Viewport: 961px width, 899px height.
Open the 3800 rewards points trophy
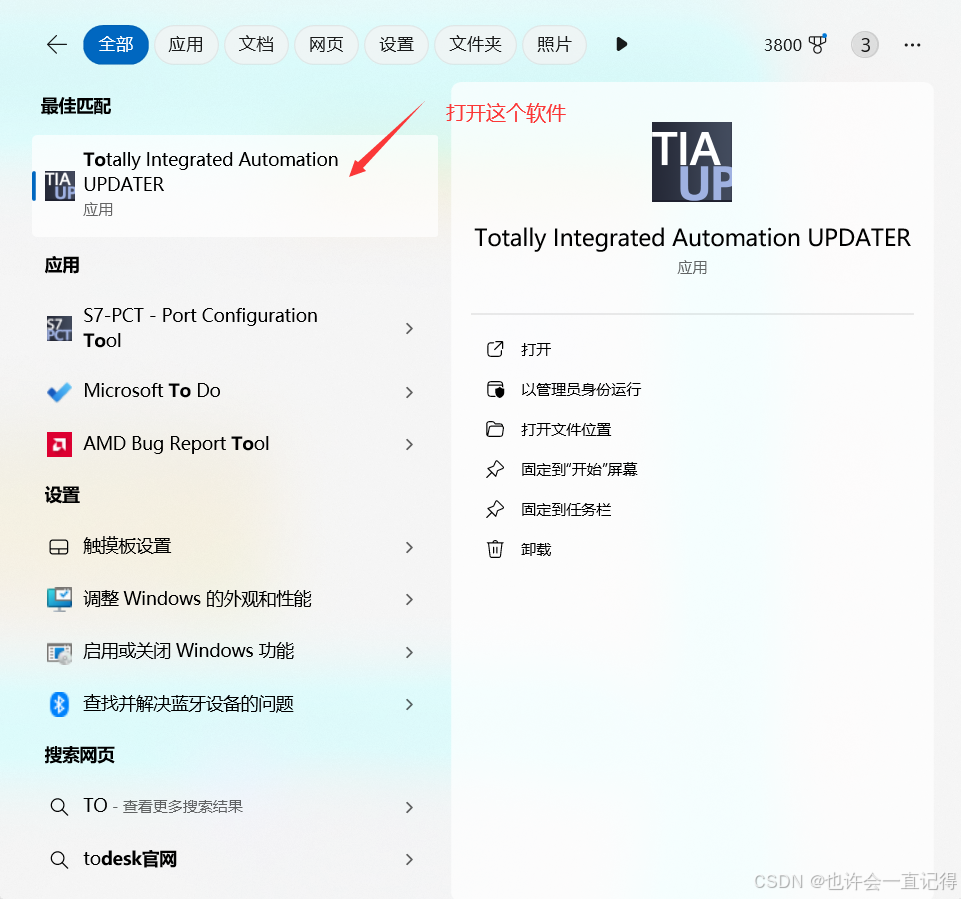coord(795,45)
